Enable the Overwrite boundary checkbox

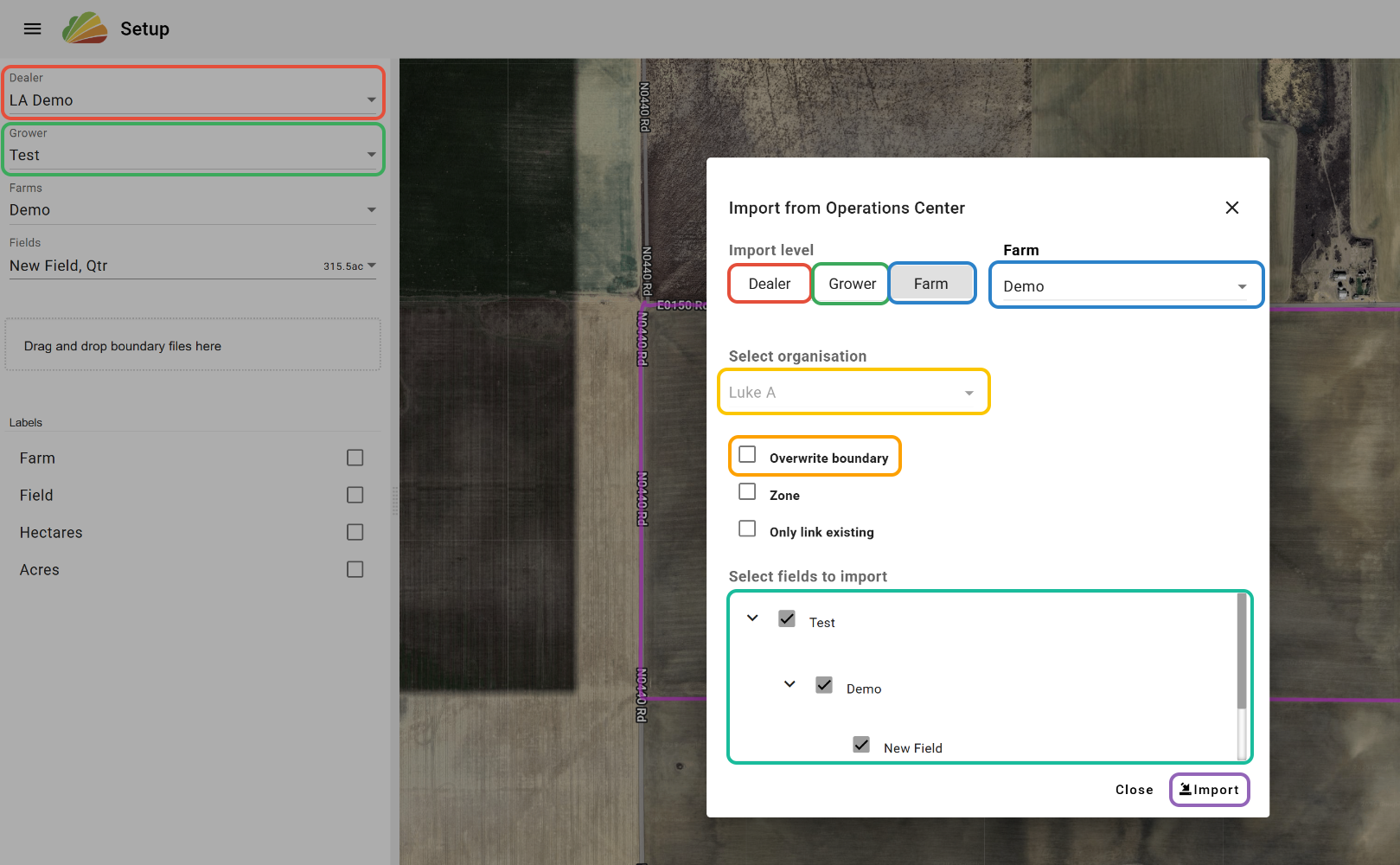point(748,455)
